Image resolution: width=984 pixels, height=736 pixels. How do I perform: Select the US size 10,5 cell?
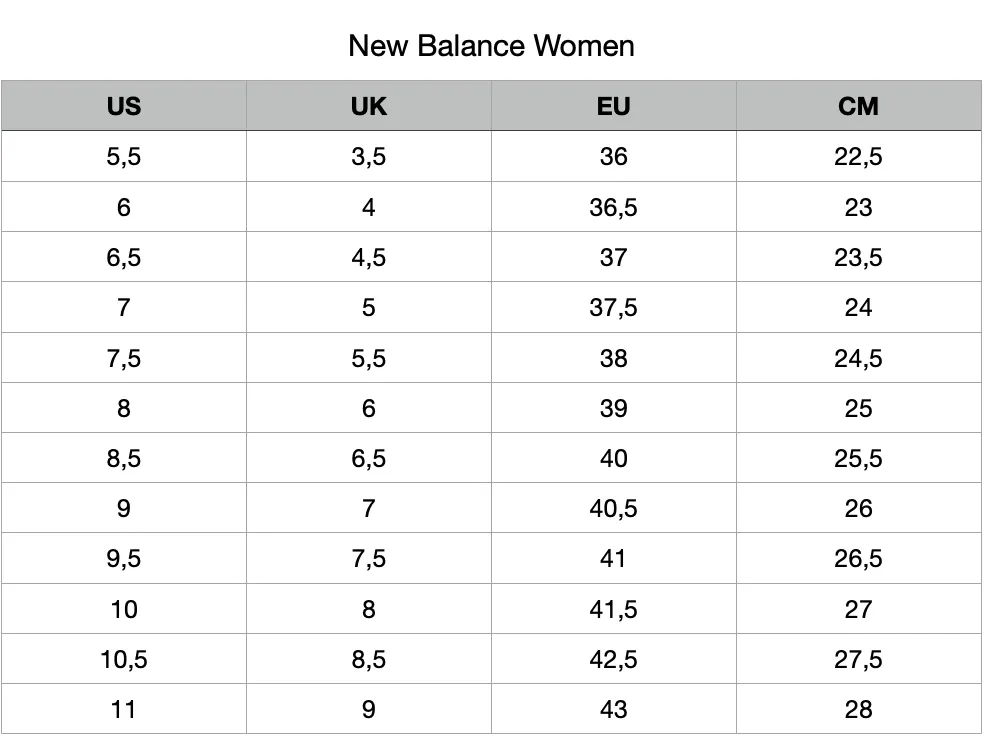pos(124,659)
